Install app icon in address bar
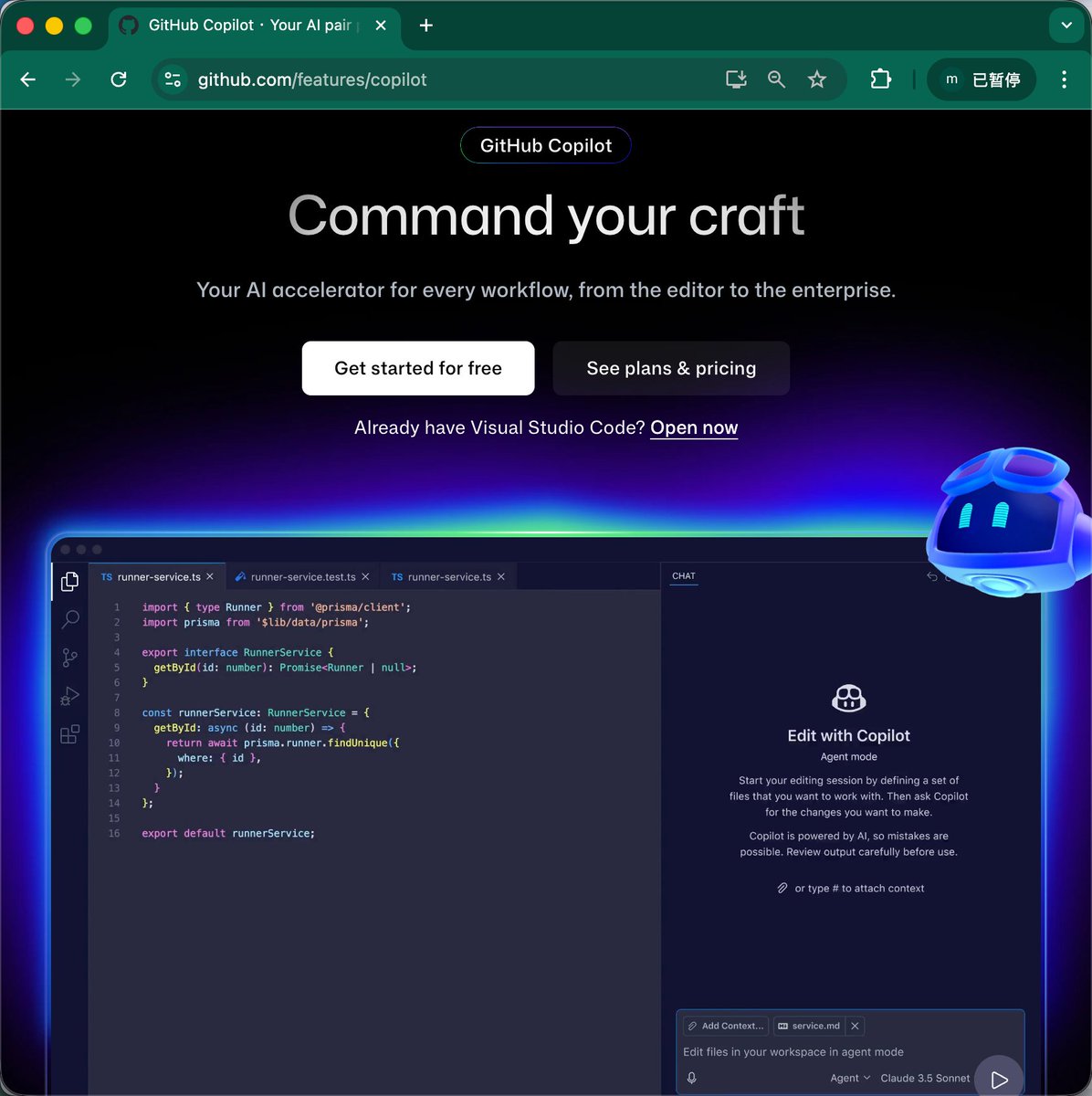This screenshot has width=1092, height=1096. tap(736, 79)
